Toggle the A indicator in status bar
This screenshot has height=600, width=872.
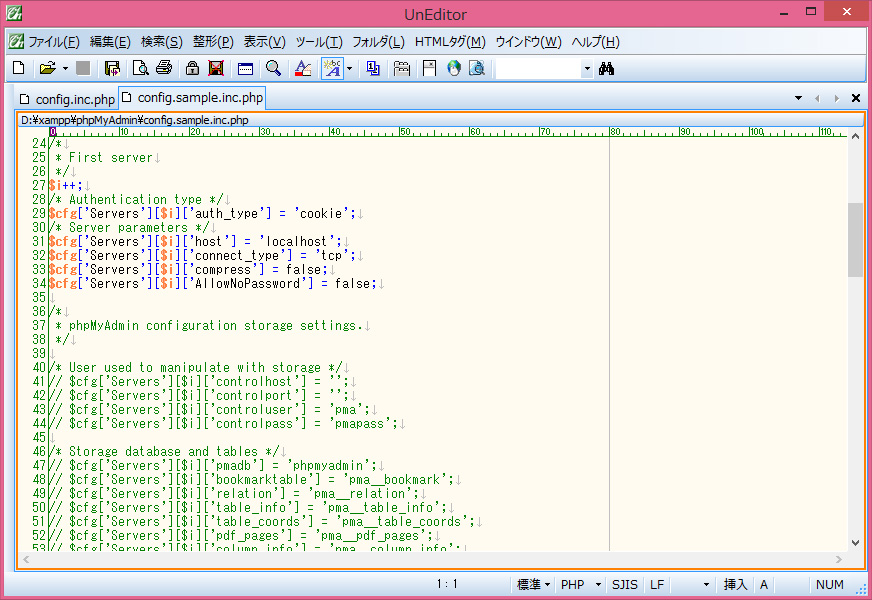coord(764,584)
